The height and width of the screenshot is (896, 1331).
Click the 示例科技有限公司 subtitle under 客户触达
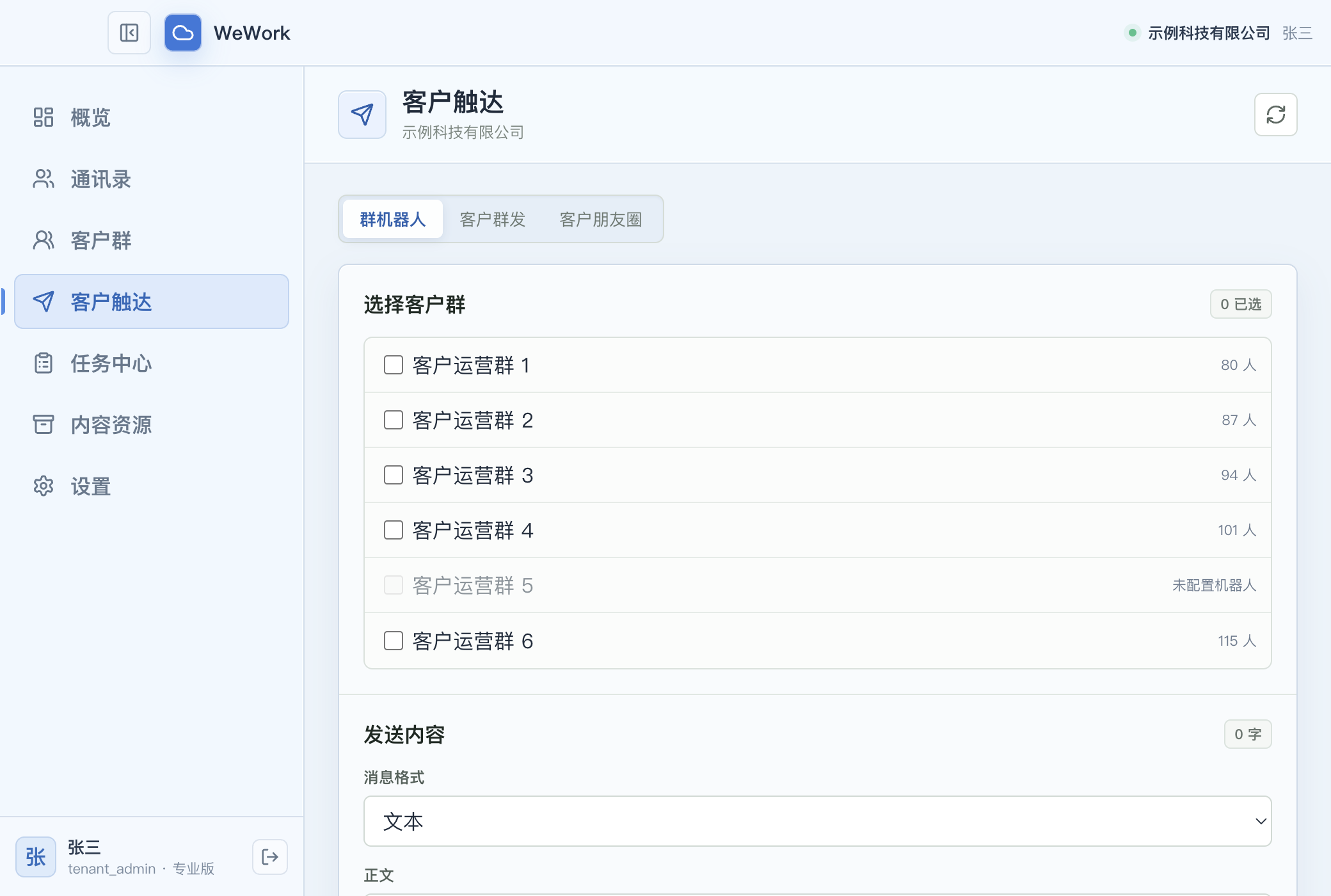[x=463, y=132]
